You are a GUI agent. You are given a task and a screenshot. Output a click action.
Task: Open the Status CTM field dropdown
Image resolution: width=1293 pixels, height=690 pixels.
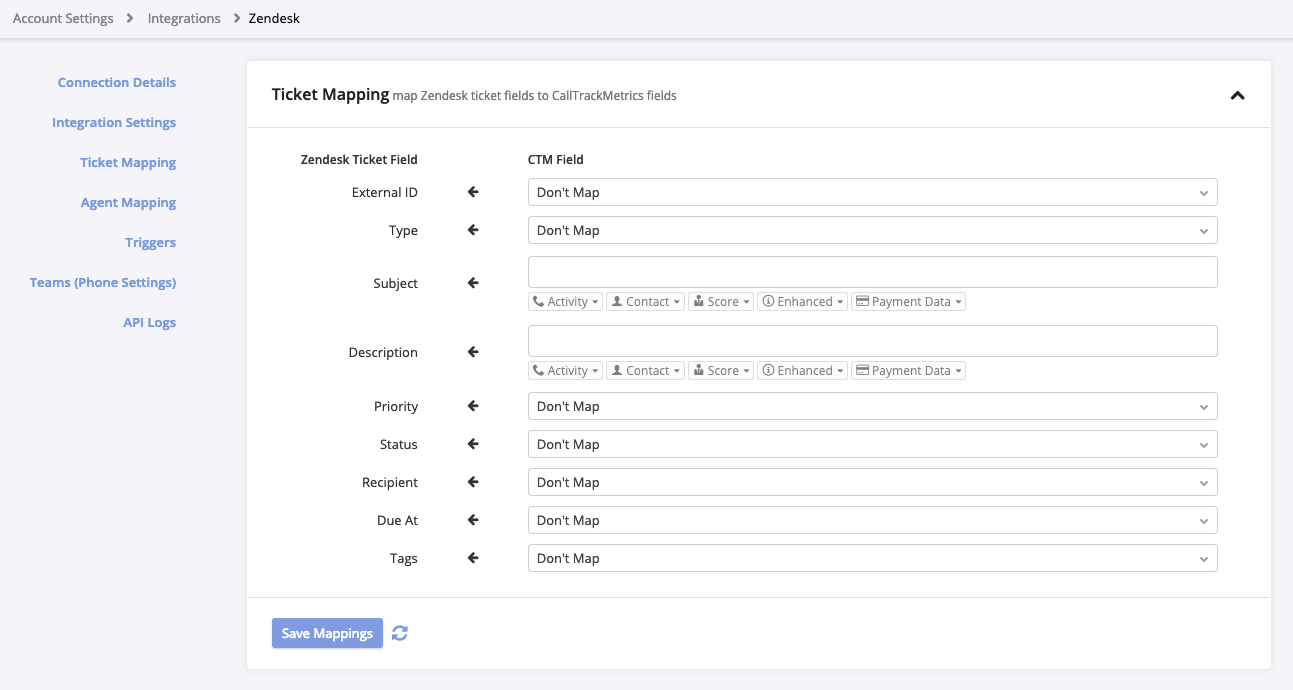coord(872,444)
